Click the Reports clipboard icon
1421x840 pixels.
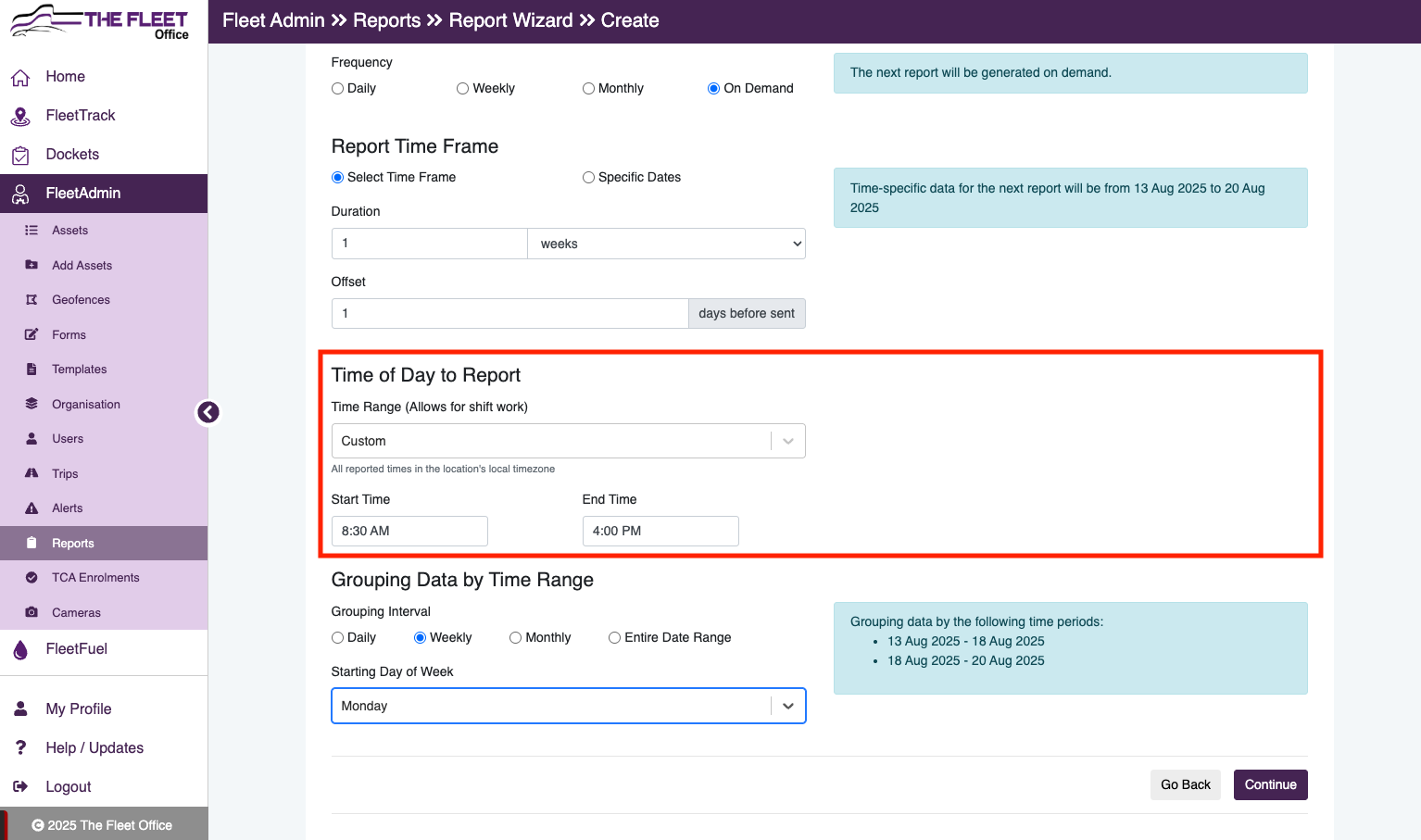click(x=31, y=543)
